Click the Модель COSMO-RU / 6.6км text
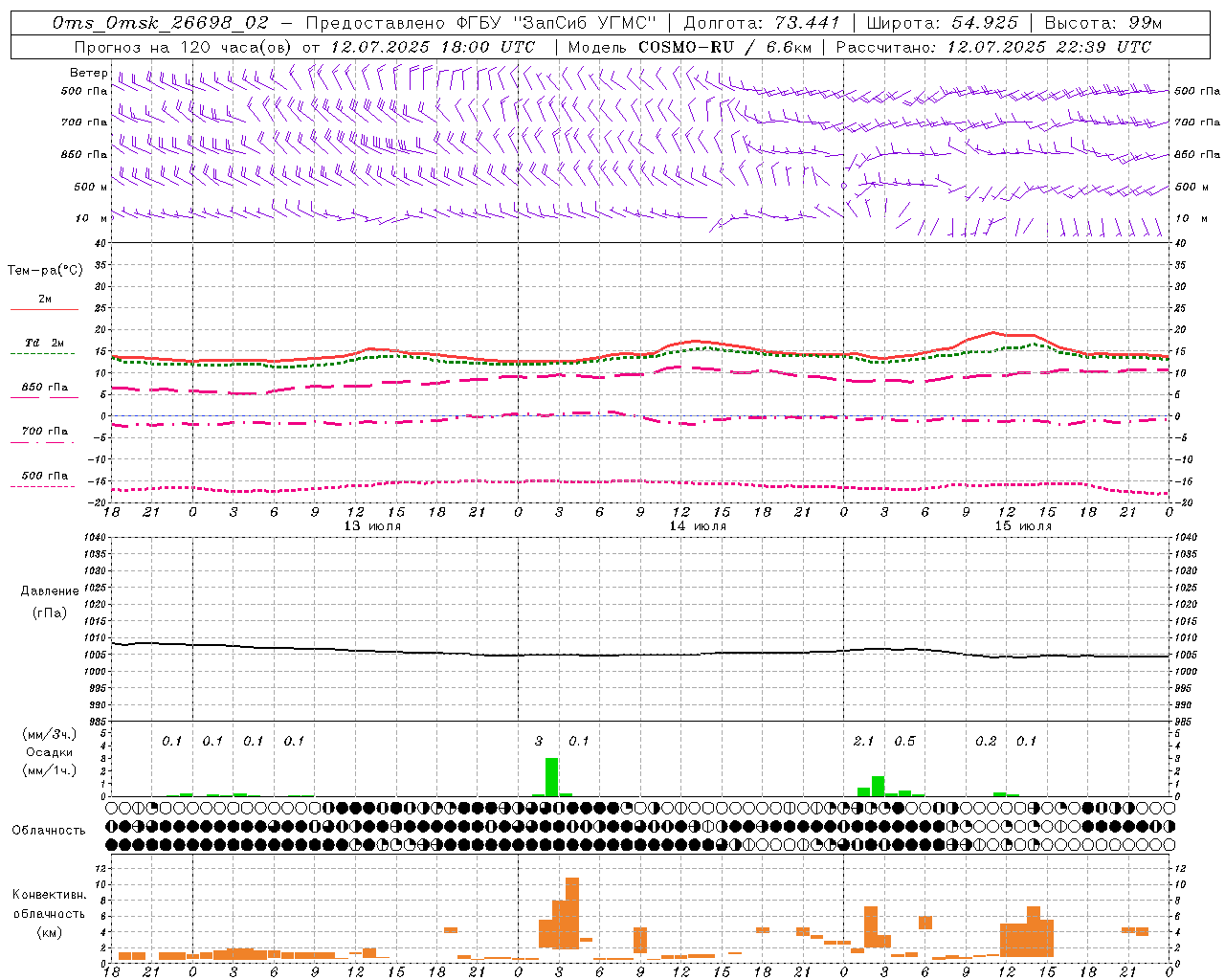 pos(689,47)
